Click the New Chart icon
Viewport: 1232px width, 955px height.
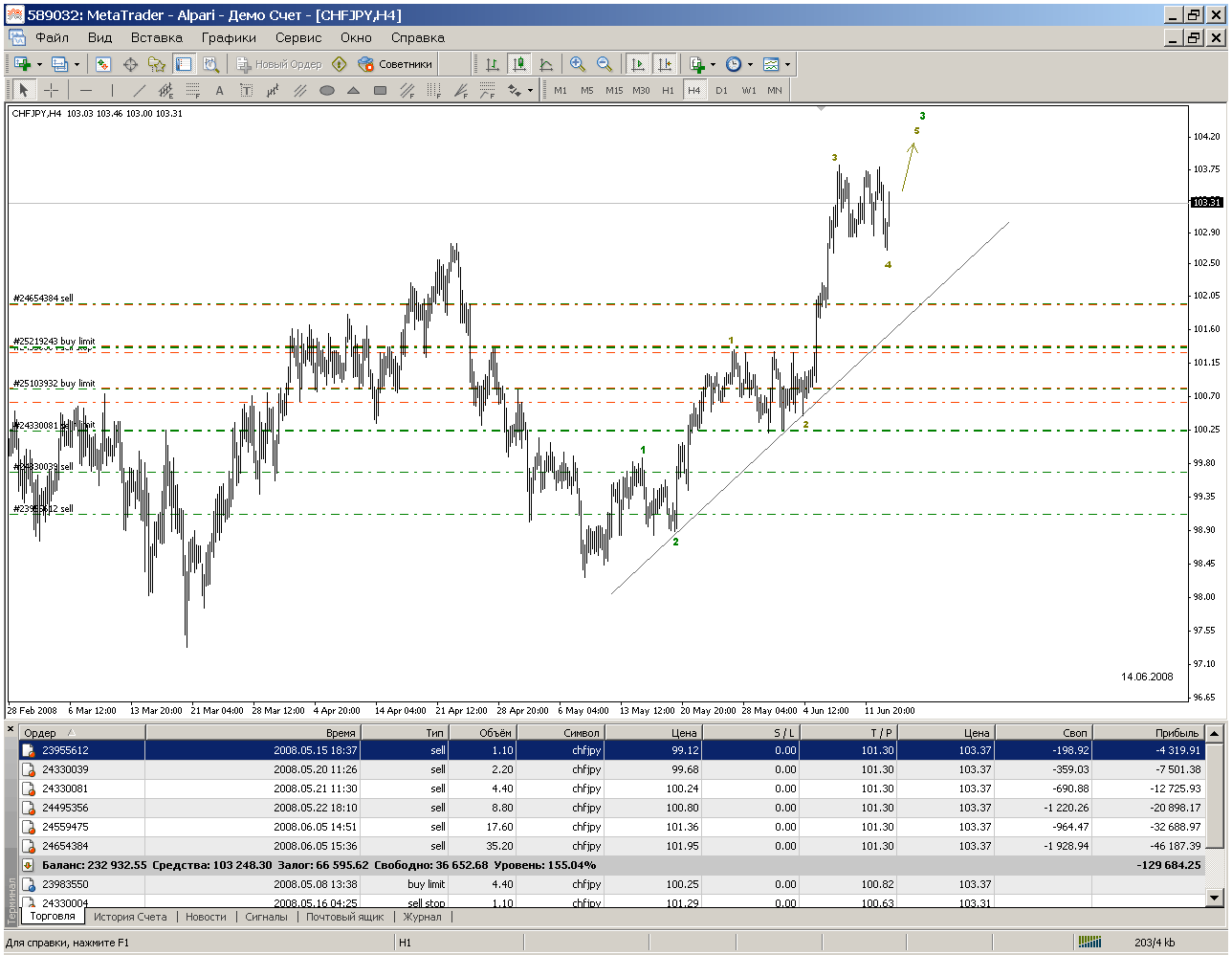pos(22,64)
